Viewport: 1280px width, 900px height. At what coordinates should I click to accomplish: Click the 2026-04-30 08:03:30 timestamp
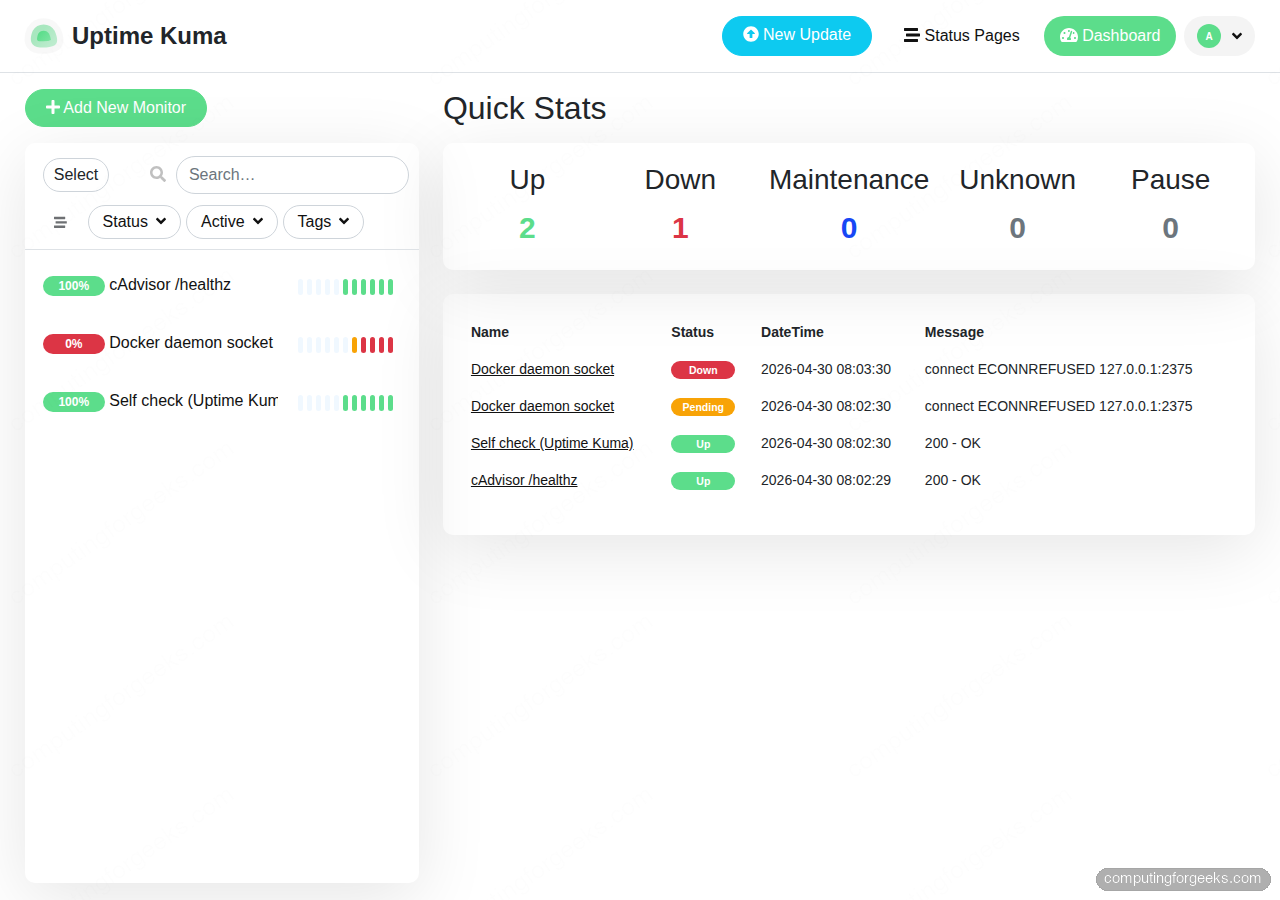click(x=826, y=369)
